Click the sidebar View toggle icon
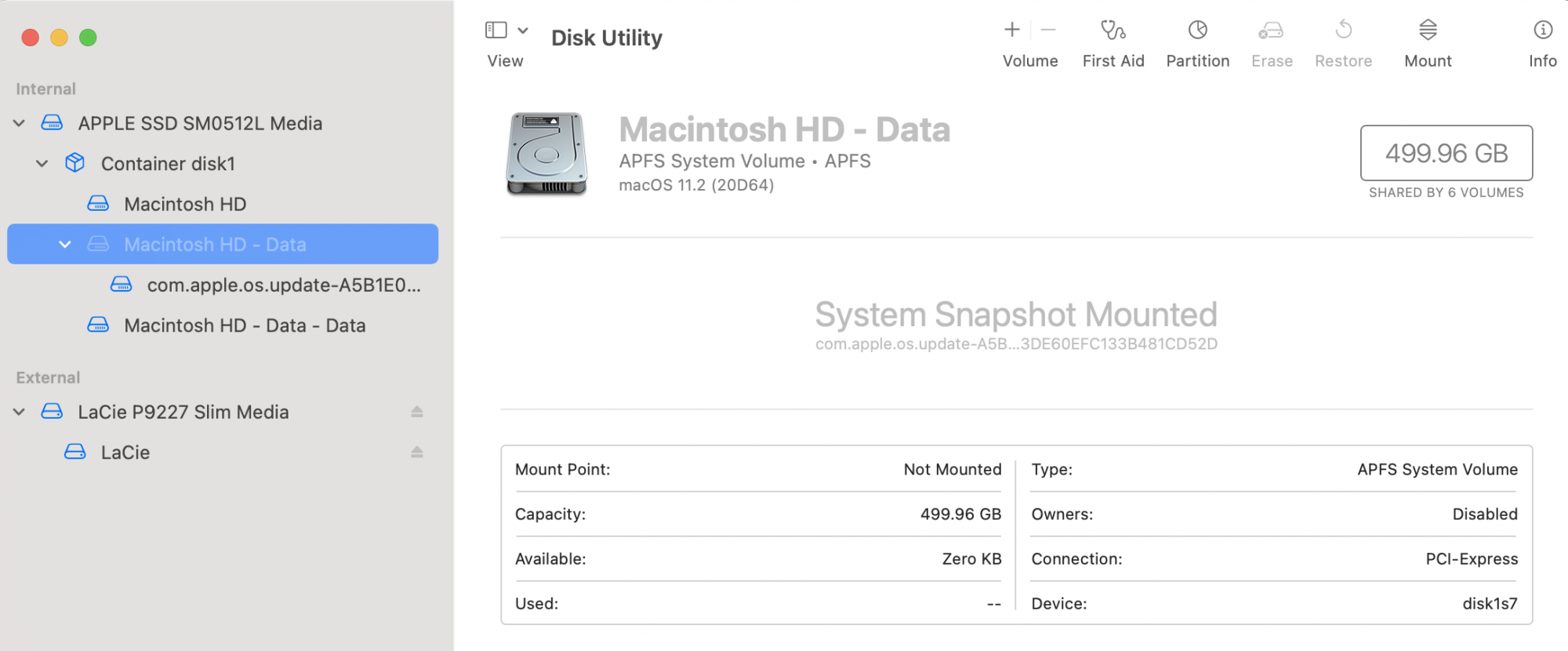Viewport: 1568px width, 651px height. tap(495, 30)
